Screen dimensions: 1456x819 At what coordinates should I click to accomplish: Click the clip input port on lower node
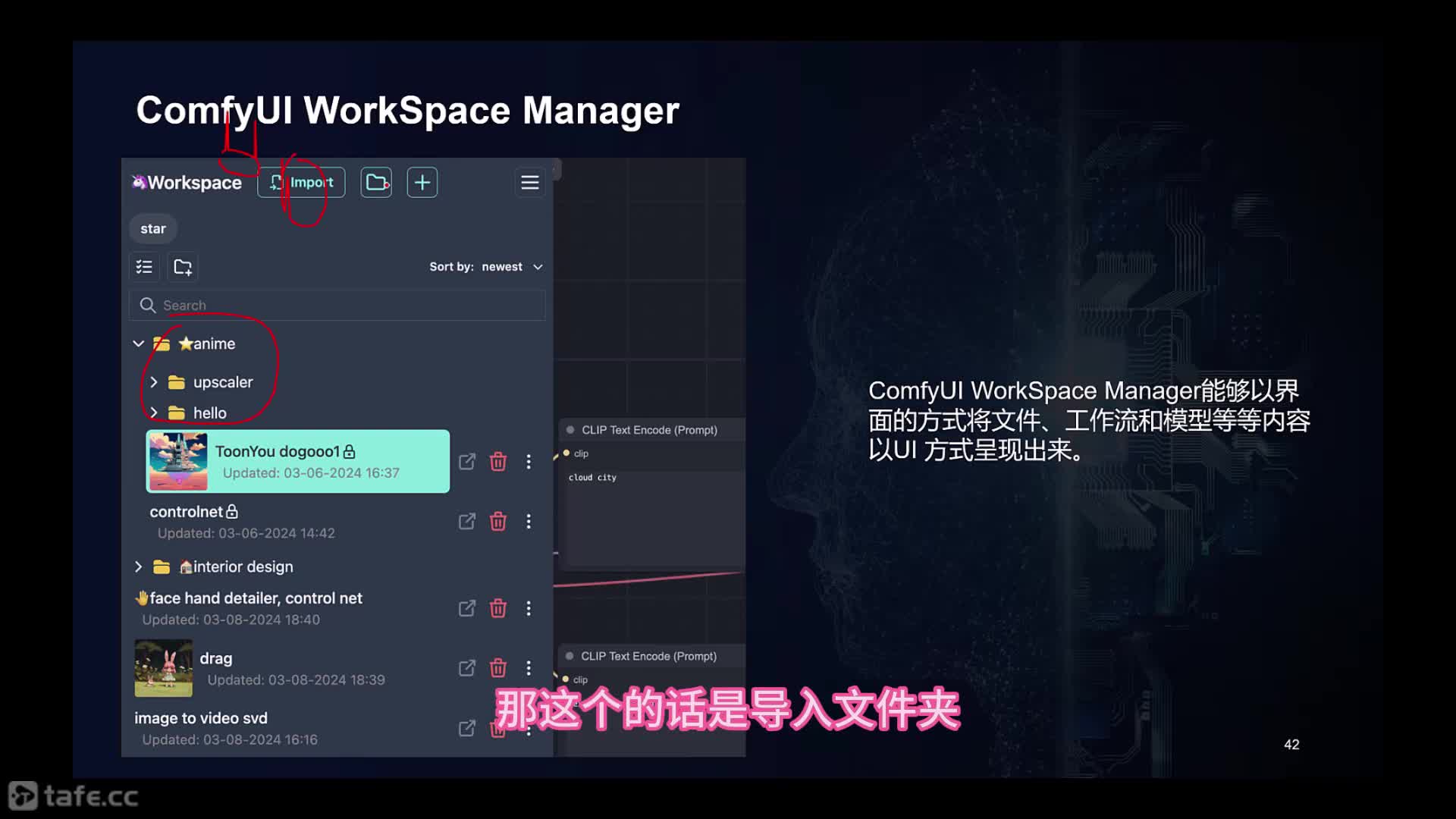pos(566,679)
